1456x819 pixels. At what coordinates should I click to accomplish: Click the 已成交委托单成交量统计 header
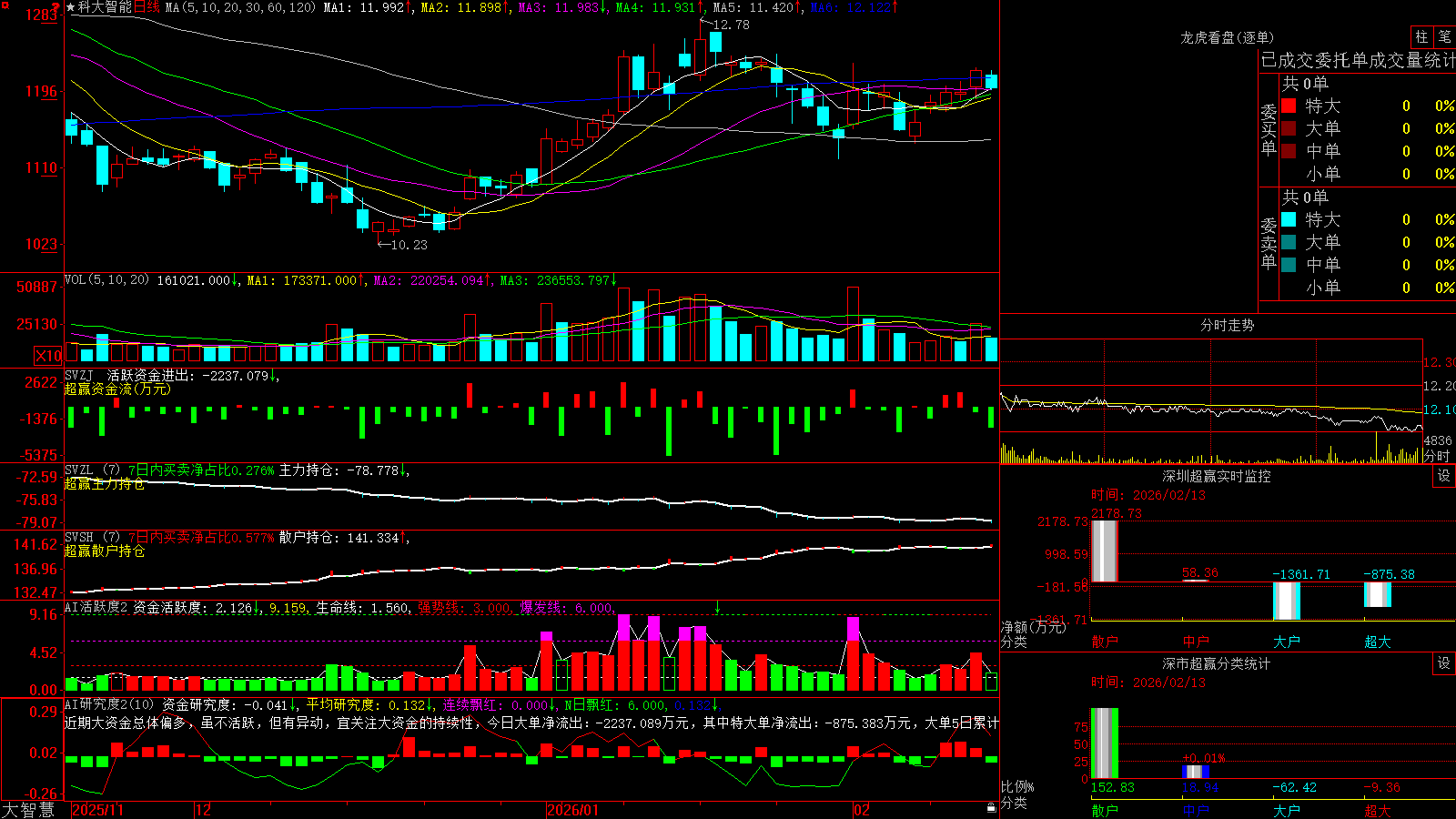[x=1358, y=60]
